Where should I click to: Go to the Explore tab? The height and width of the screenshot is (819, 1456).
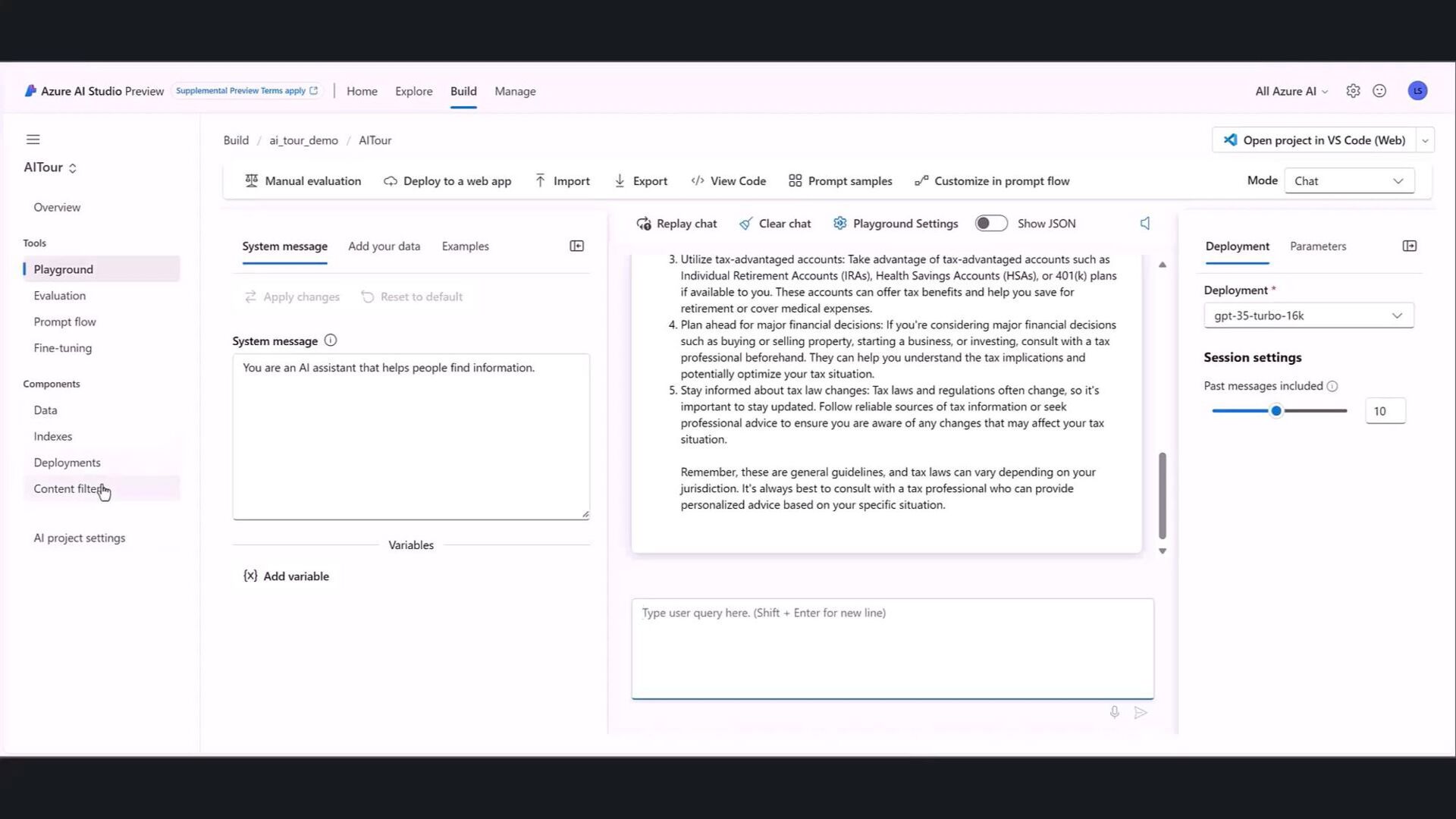point(413,91)
